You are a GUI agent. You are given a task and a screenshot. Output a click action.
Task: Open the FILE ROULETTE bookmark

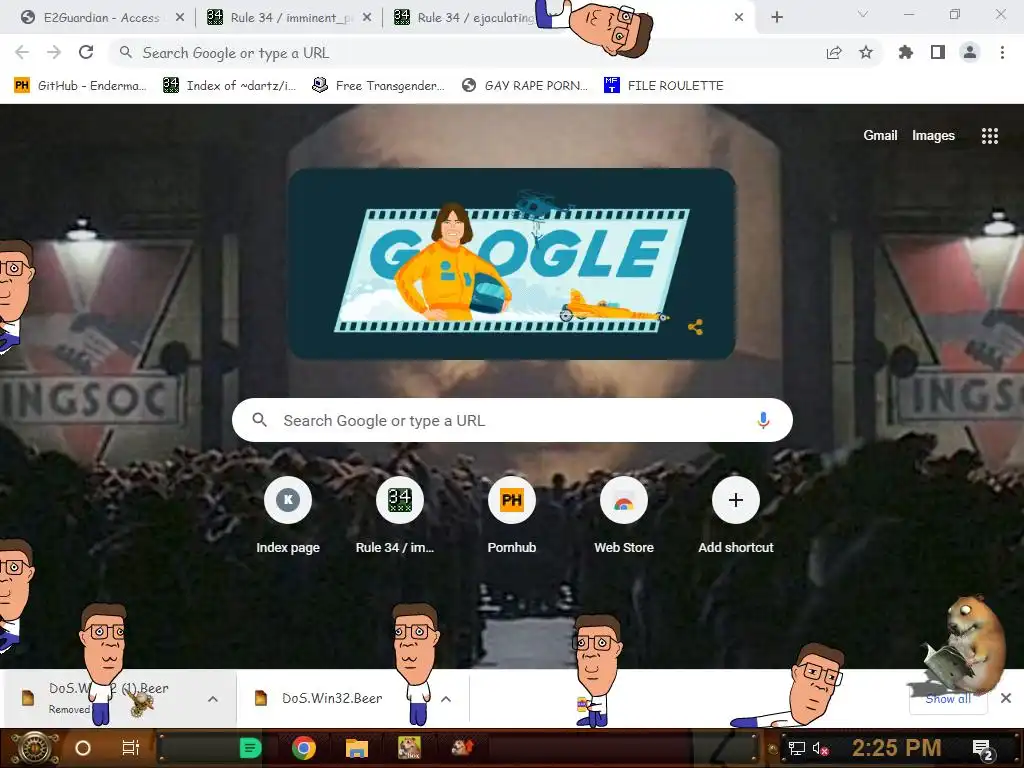pos(664,86)
